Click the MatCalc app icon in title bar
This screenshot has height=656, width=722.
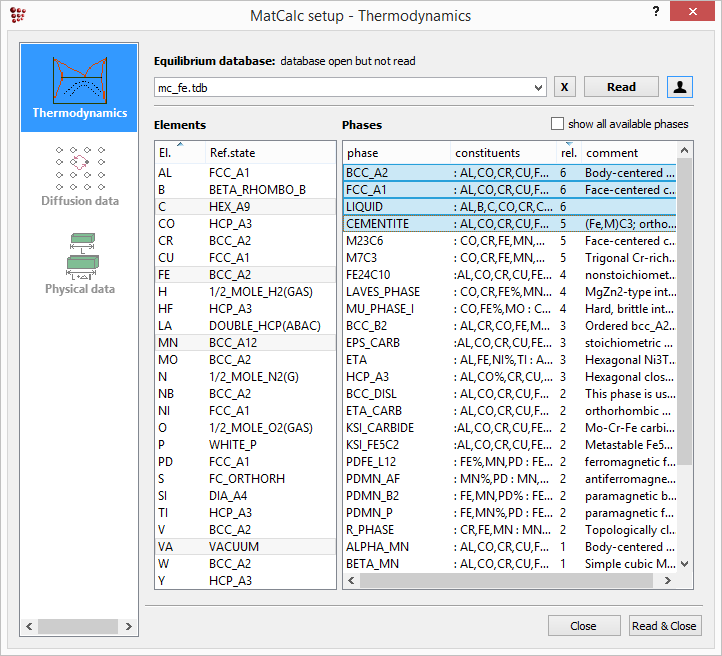point(18,15)
